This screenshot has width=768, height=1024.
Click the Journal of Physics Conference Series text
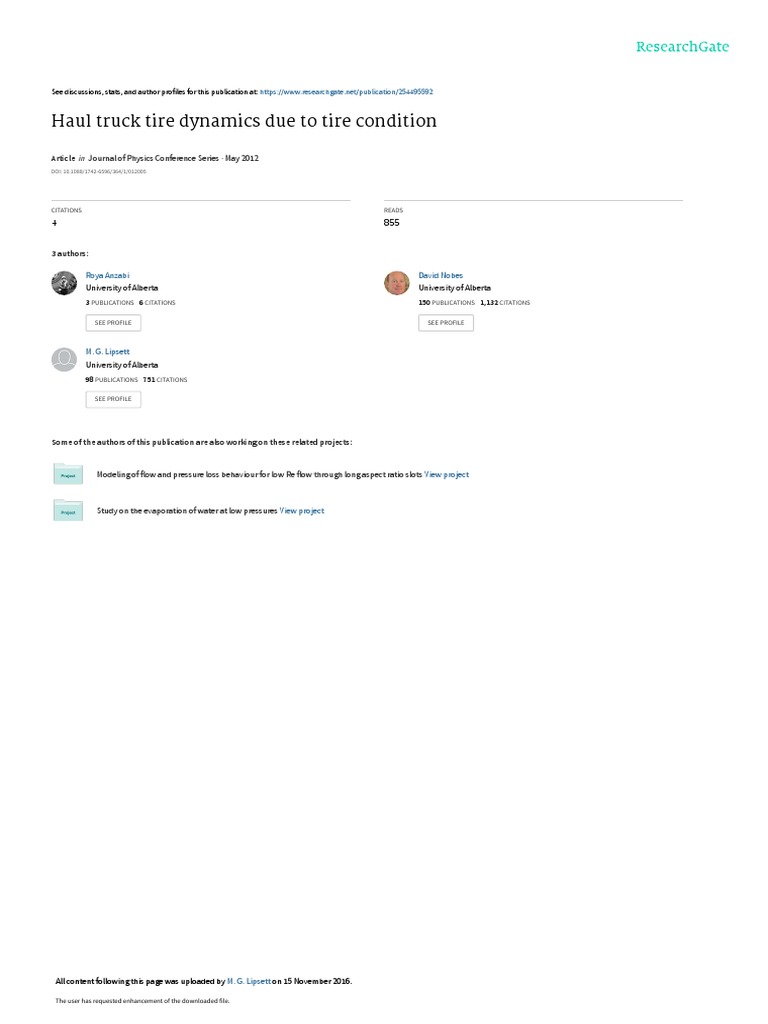(153, 158)
